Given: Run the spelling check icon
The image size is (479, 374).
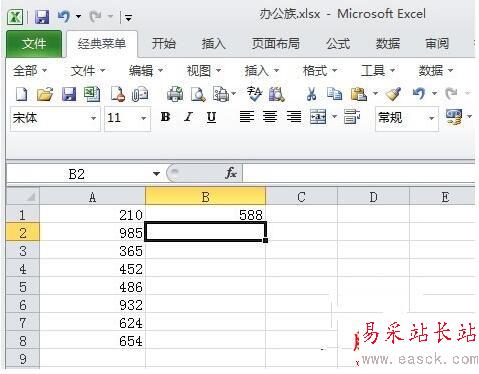Looking at the screenshot, I should tap(254, 94).
